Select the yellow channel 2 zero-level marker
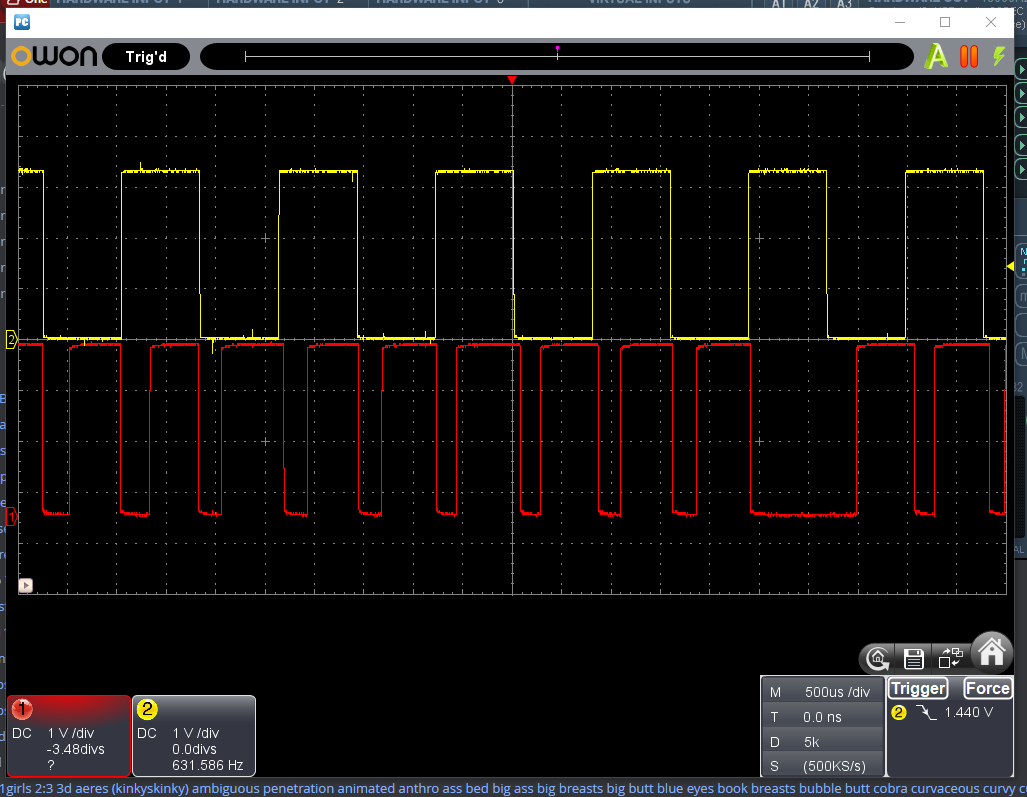Screen dimensions: 1027x797 (11, 339)
